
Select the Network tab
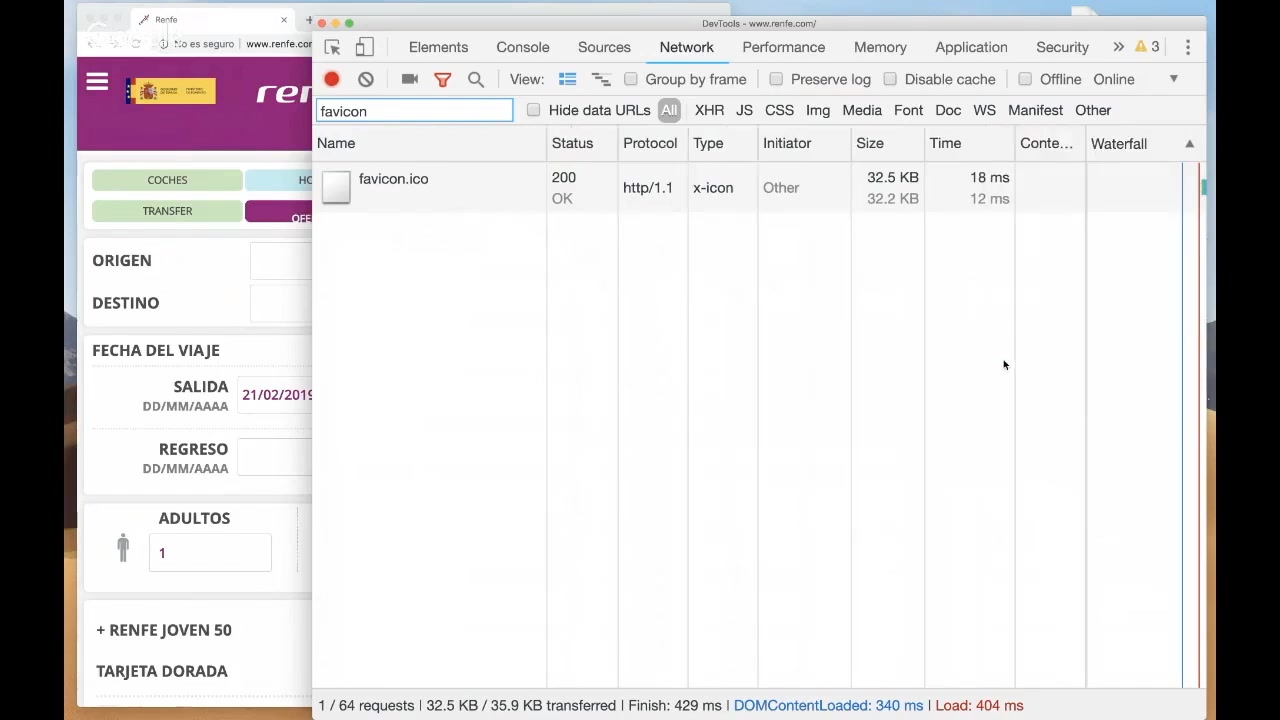686,47
